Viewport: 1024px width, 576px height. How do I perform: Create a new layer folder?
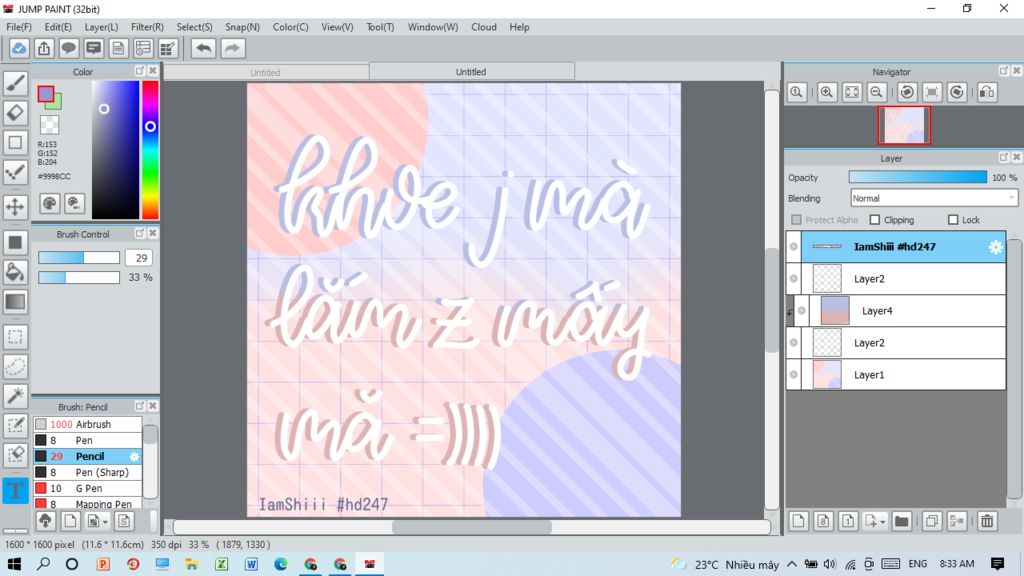tap(901, 521)
